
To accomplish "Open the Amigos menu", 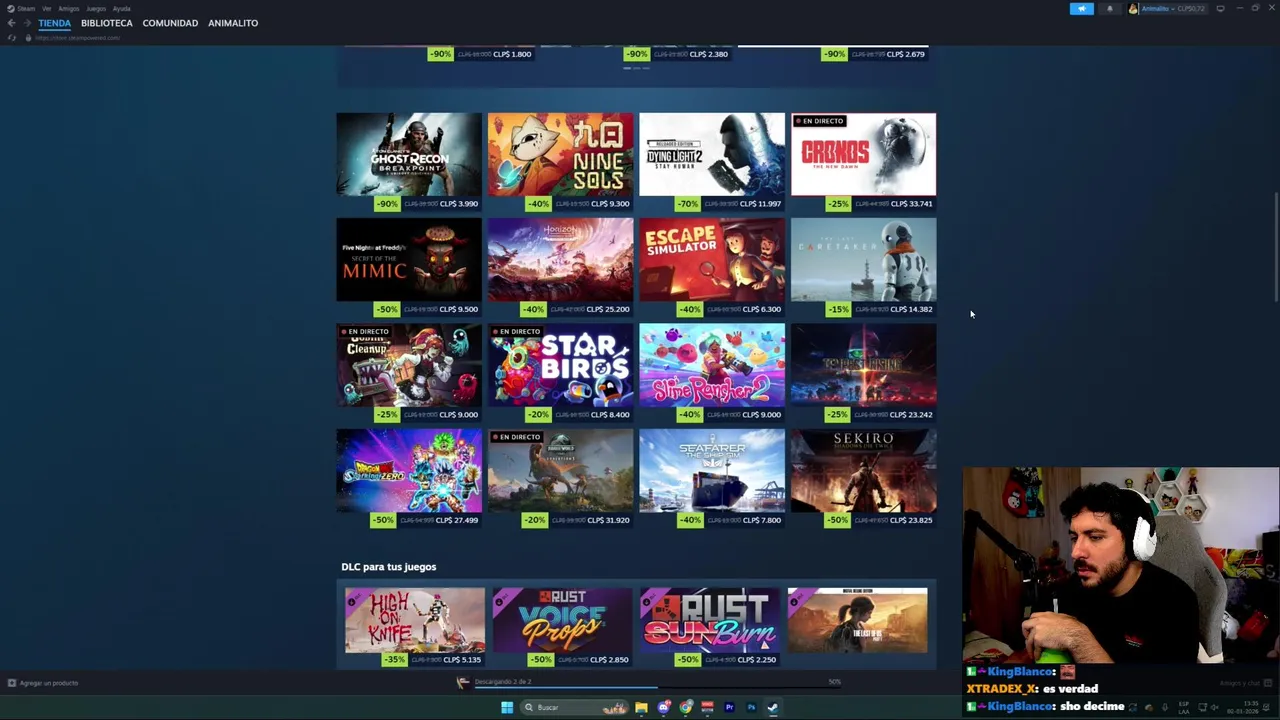I will (69, 9).
